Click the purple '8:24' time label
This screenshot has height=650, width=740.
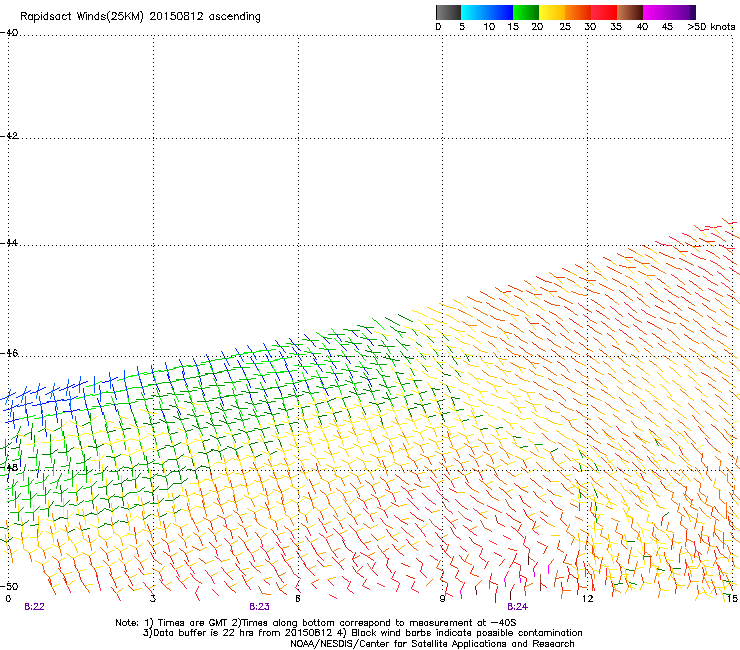click(518, 607)
